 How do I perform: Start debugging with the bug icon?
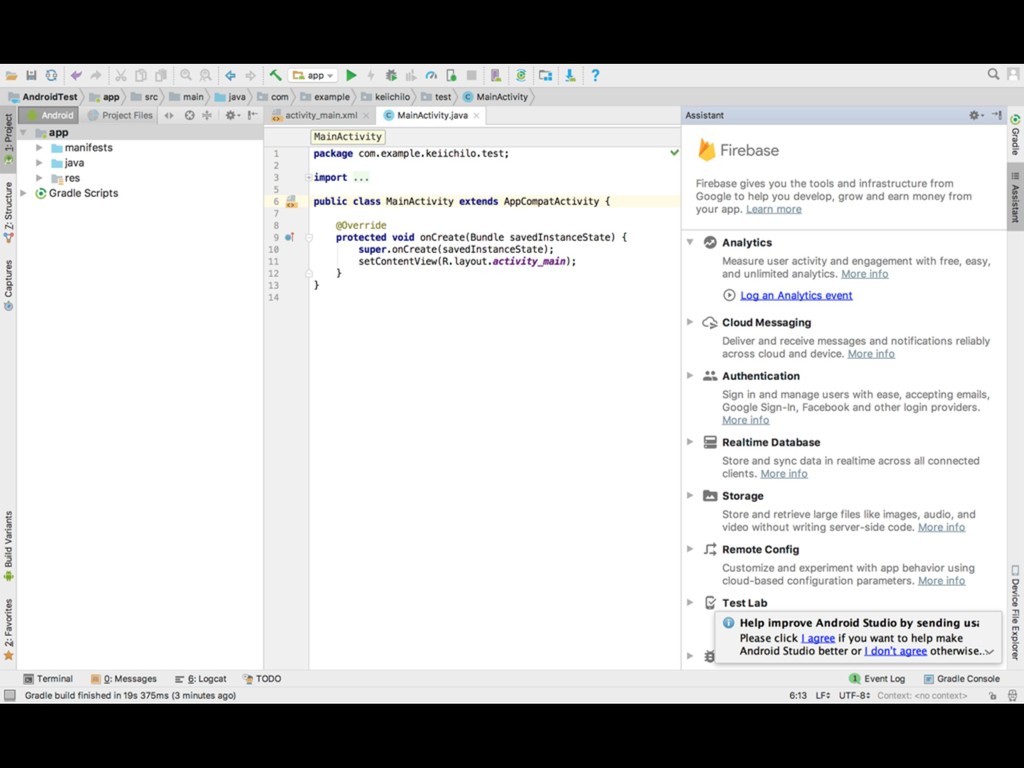[x=391, y=76]
